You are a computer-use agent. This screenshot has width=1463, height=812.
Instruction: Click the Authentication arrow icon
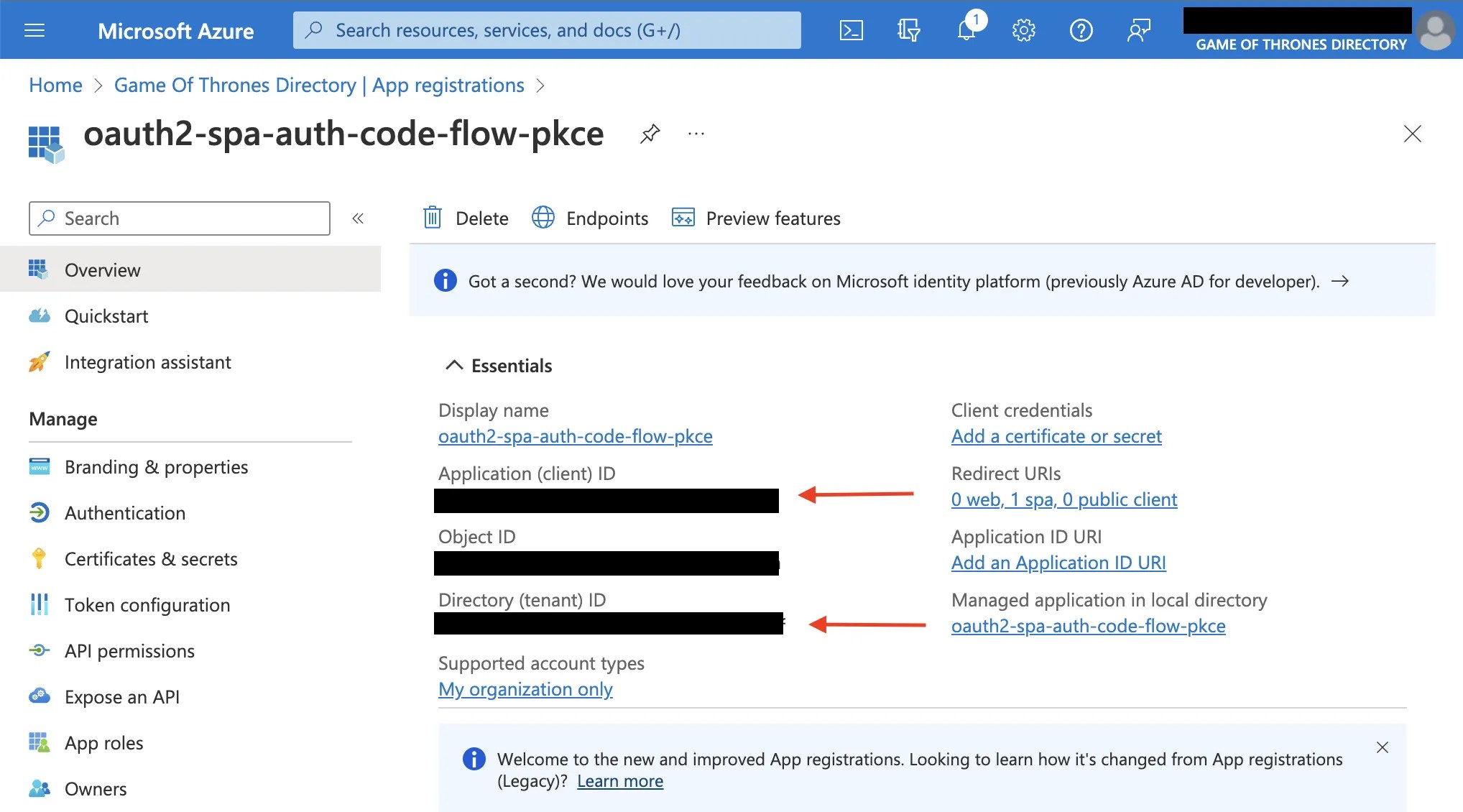(x=40, y=512)
